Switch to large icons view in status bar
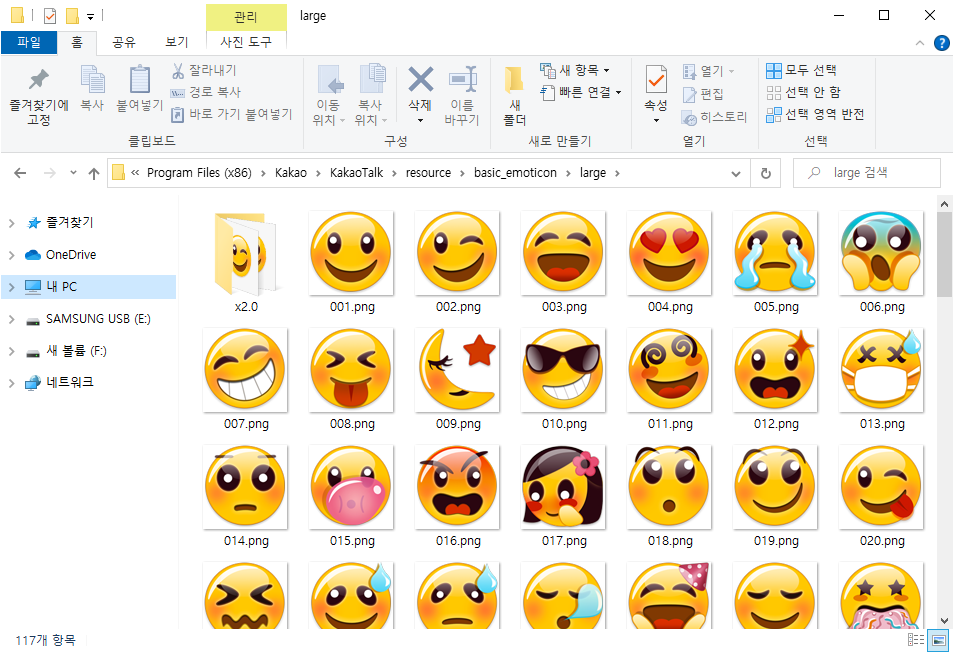Screen dimensions: 954x653 [x=939, y=640]
